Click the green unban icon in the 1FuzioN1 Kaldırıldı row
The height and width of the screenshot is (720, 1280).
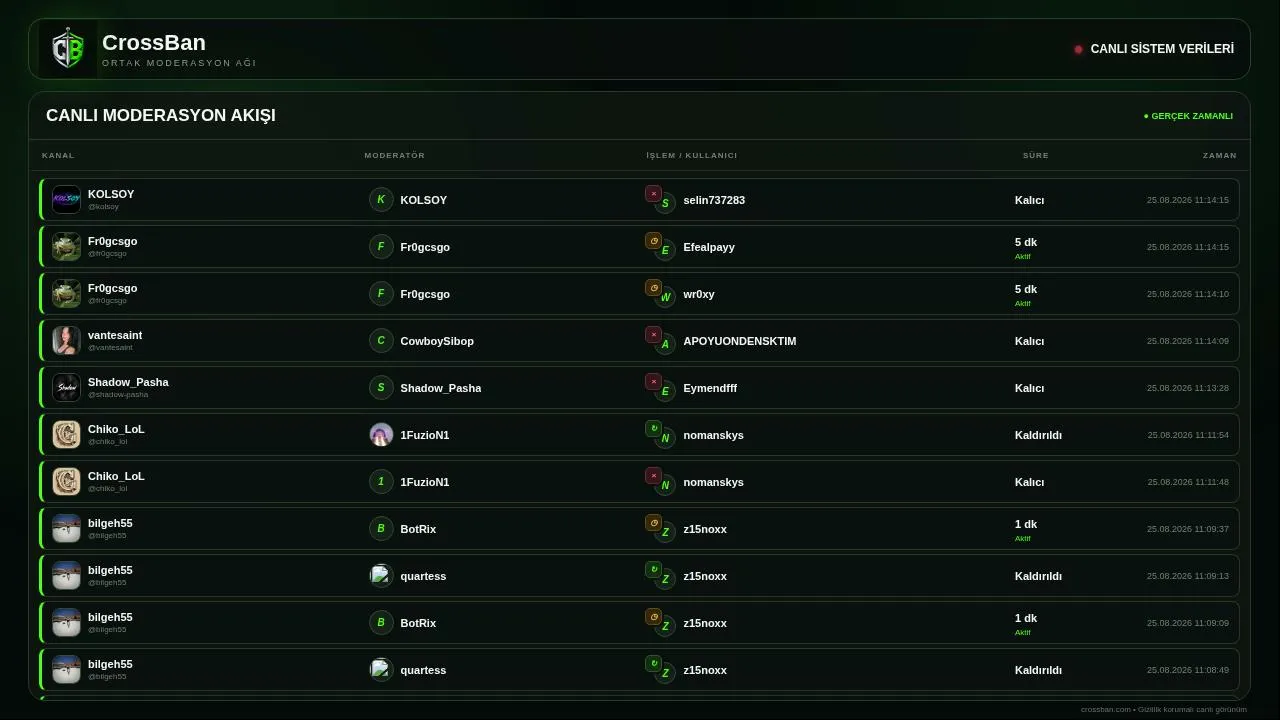coord(653,429)
